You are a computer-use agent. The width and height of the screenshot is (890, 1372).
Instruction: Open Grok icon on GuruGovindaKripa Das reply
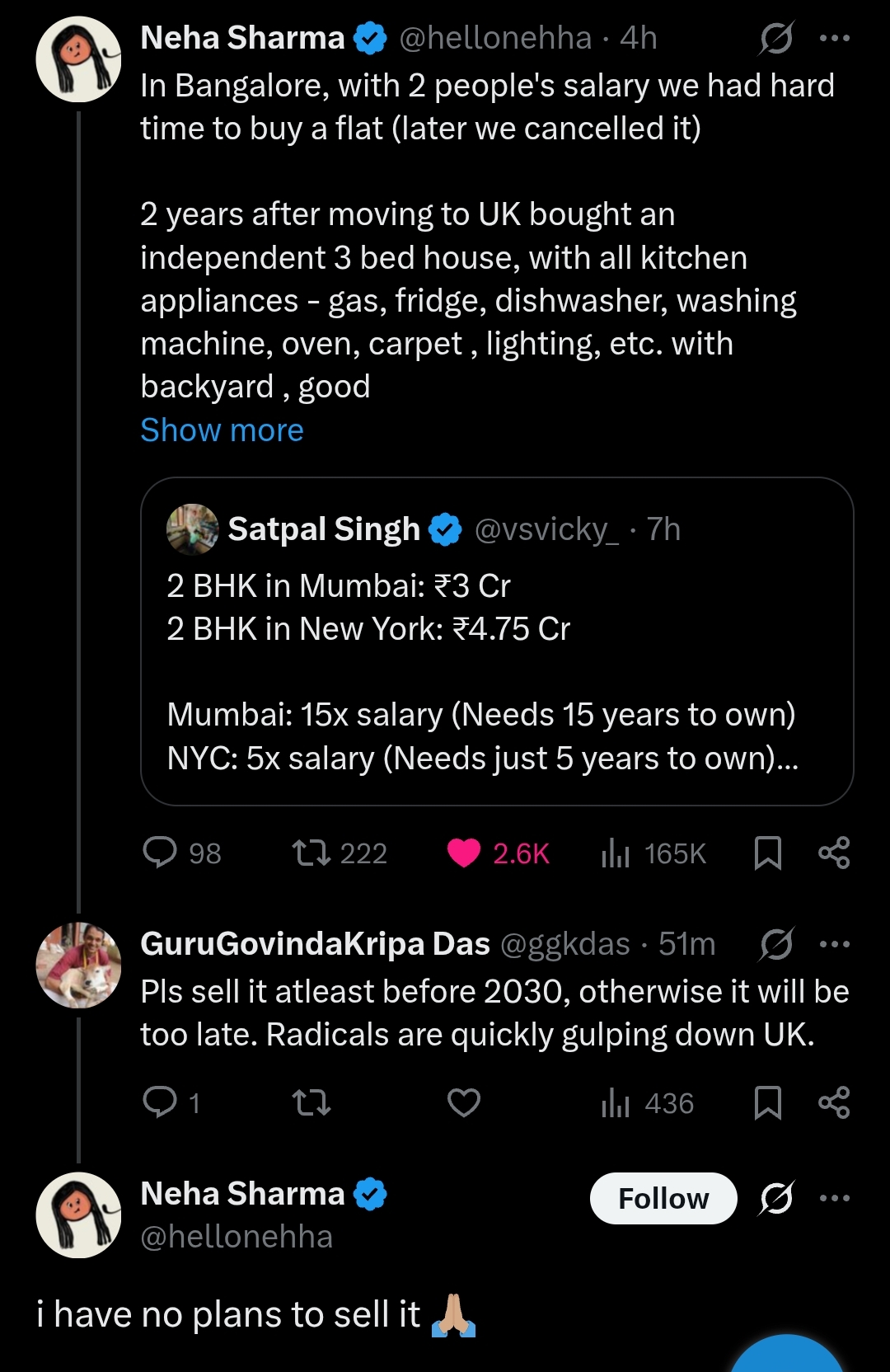click(x=776, y=944)
